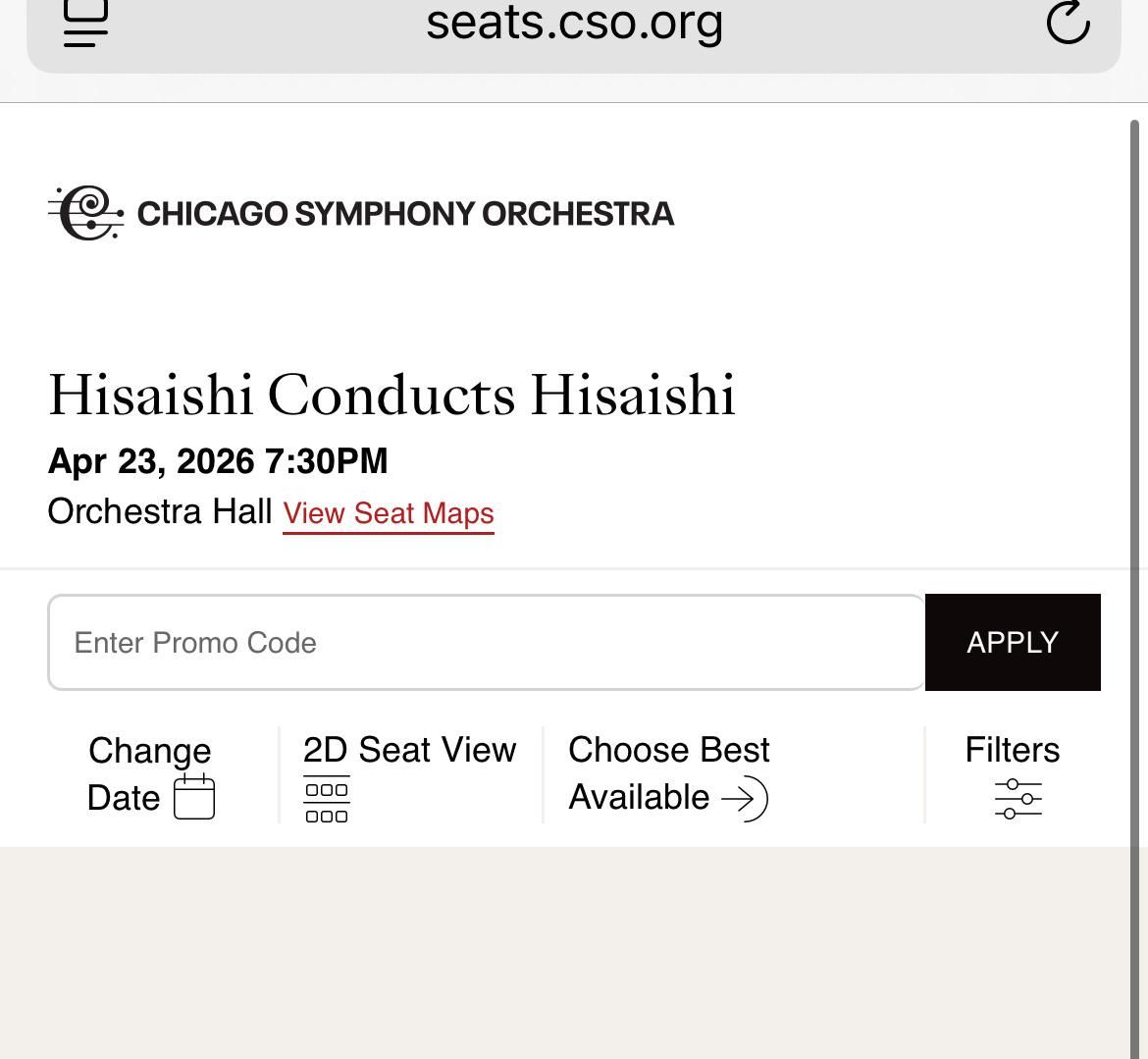Click the calendar icon beside Change Date
The width and height of the screenshot is (1148, 1059).
(x=194, y=797)
